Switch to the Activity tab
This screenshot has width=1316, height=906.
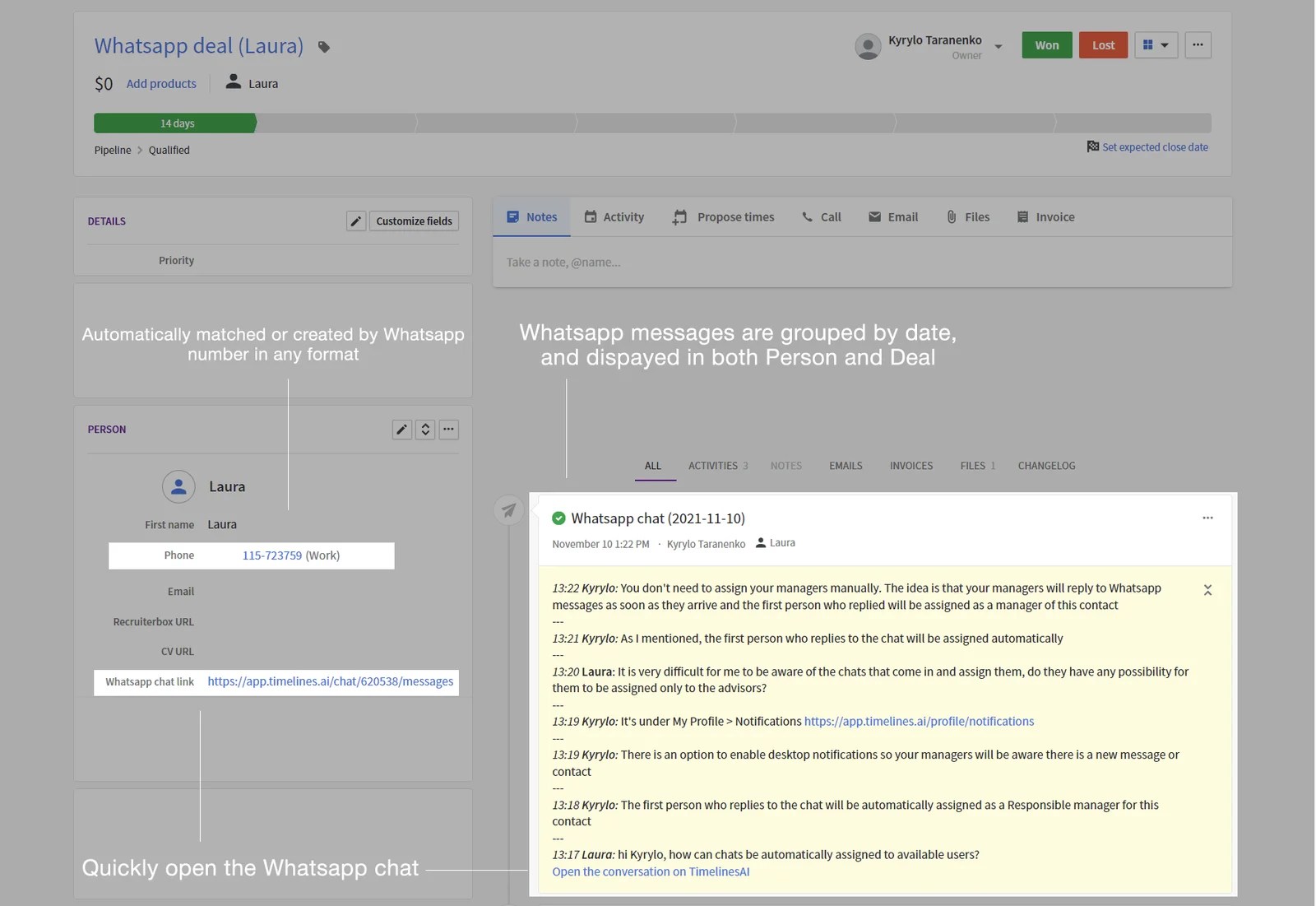pyautogui.click(x=614, y=217)
